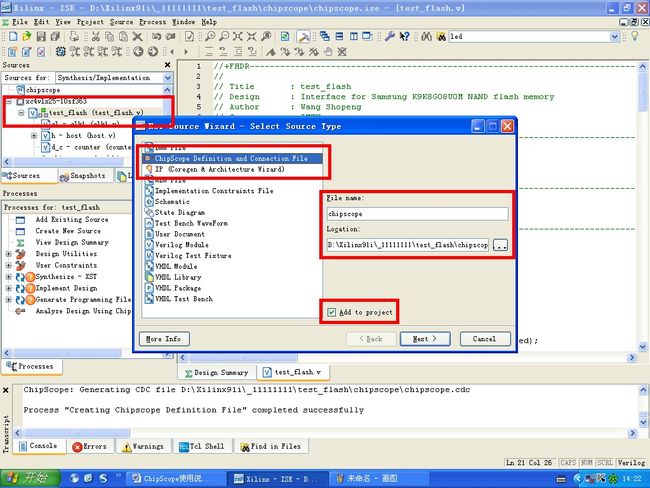Click the Next button in wizard
Image resolution: width=650 pixels, height=488 pixels.
(425, 339)
